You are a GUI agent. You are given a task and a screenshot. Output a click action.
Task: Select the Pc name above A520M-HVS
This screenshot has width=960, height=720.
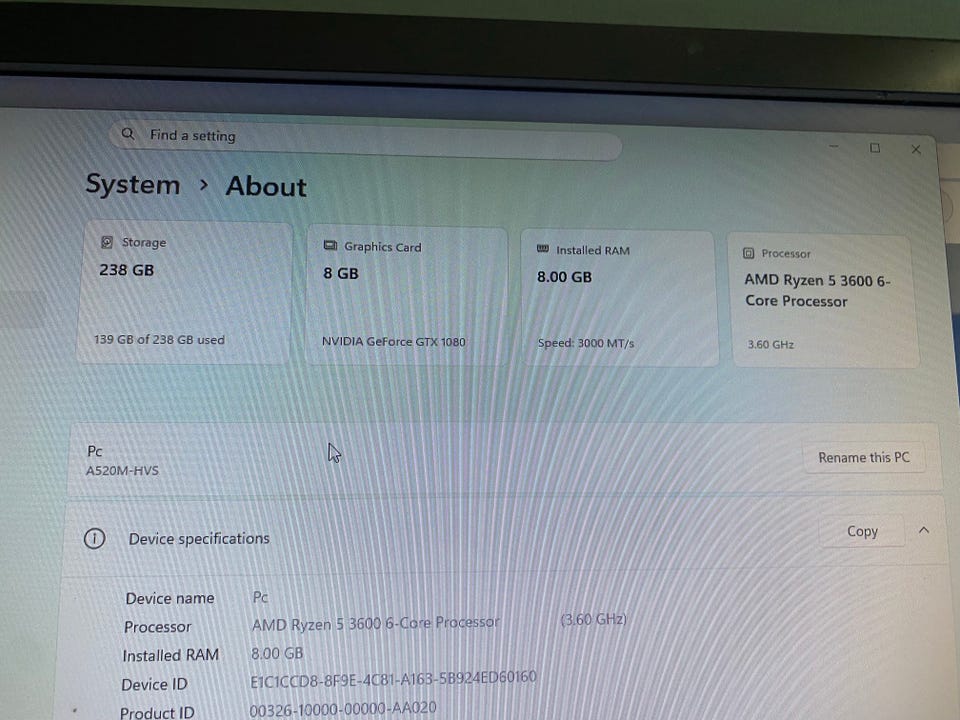pos(94,451)
